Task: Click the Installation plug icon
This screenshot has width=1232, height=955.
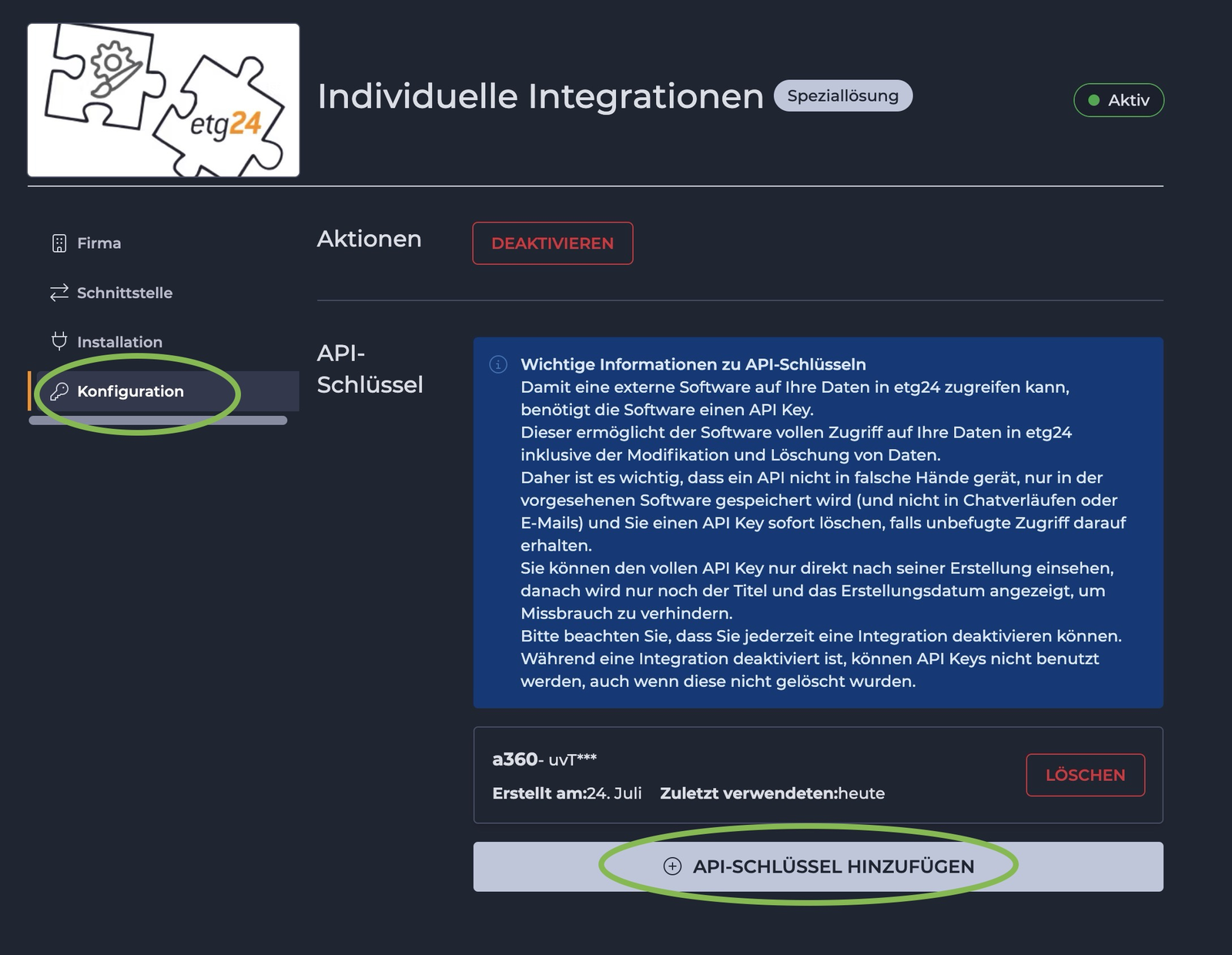Action: 59,341
